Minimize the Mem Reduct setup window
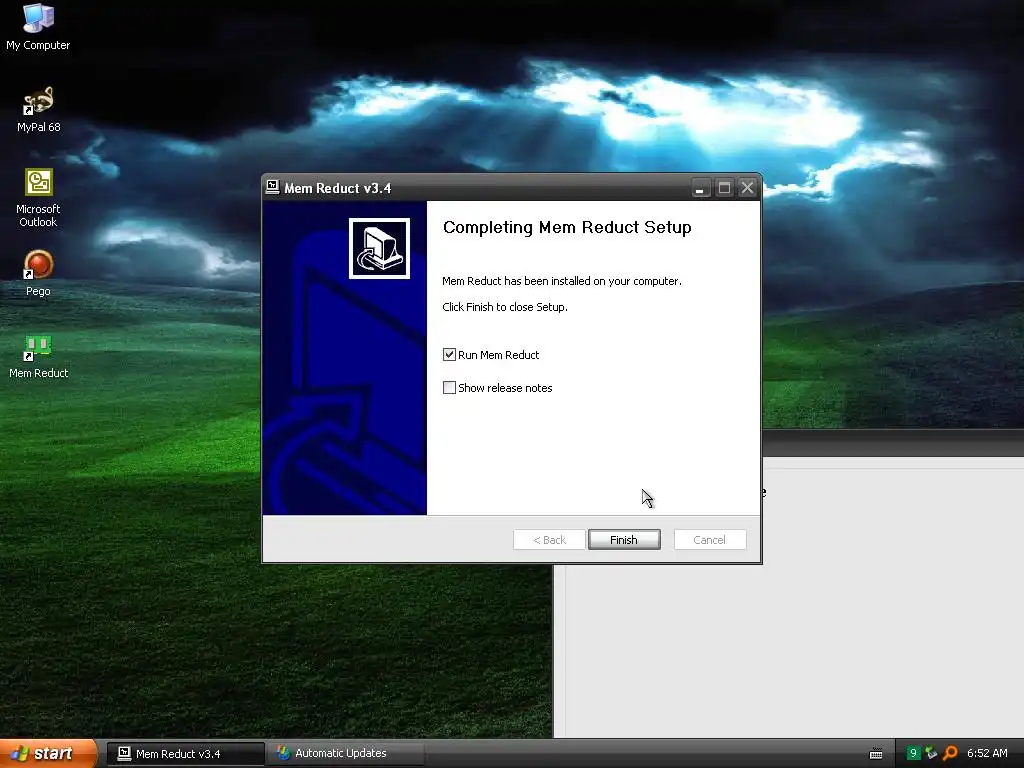The width and height of the screenshot is (1024, 768). click(700, 188)
